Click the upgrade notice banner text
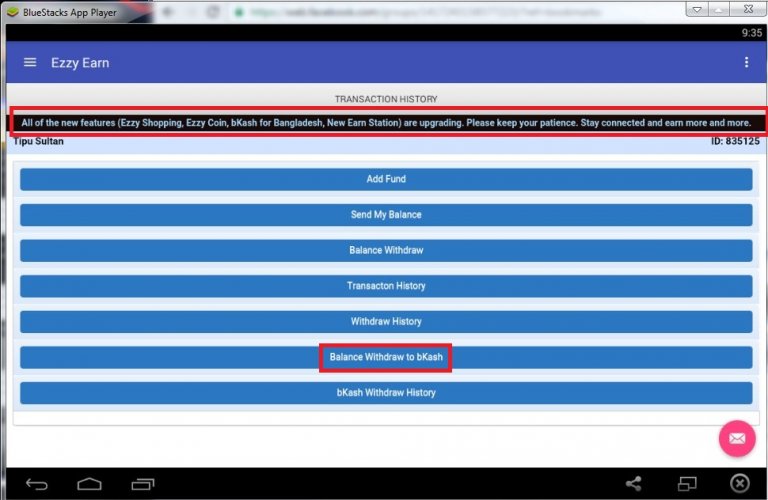The image size is (768, 500). [386, 123]
